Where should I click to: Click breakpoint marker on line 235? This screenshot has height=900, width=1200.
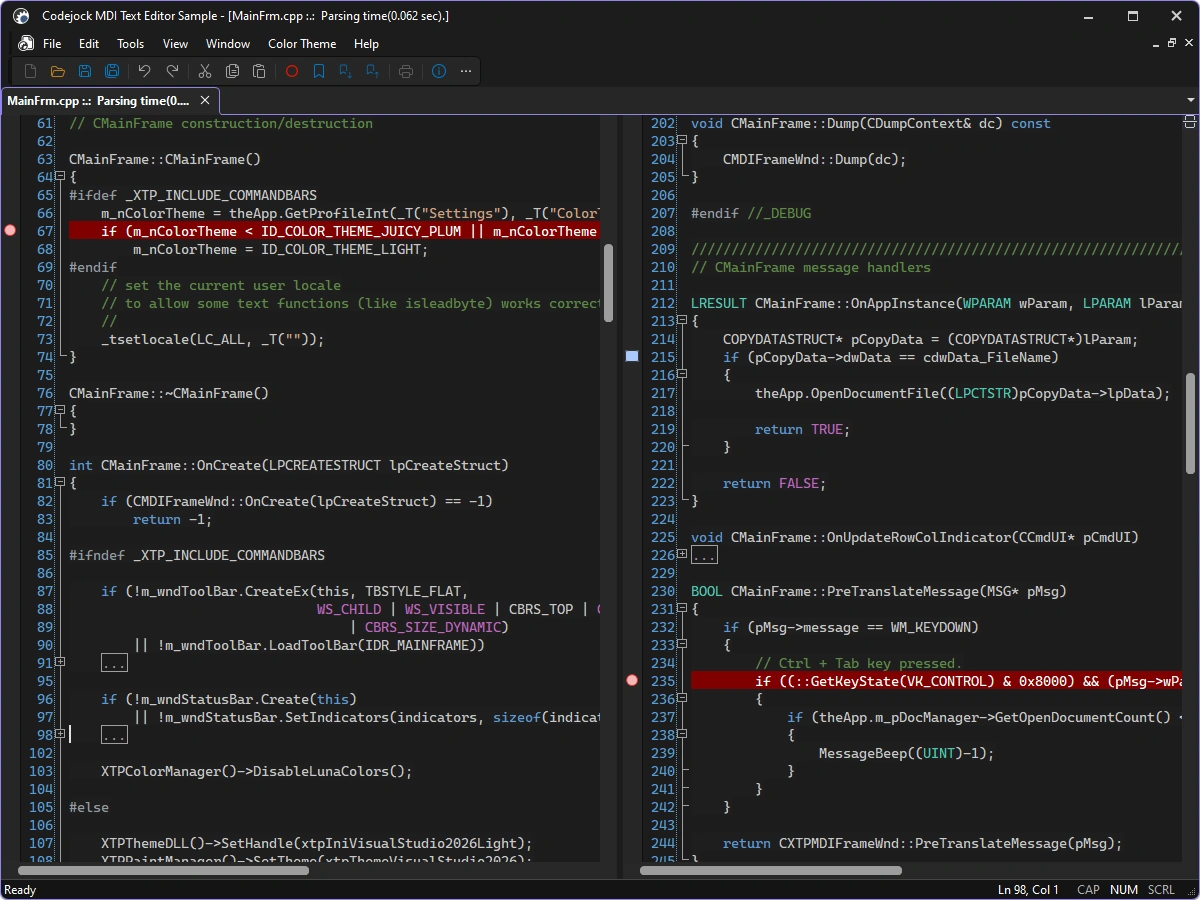tap(632, 681)
